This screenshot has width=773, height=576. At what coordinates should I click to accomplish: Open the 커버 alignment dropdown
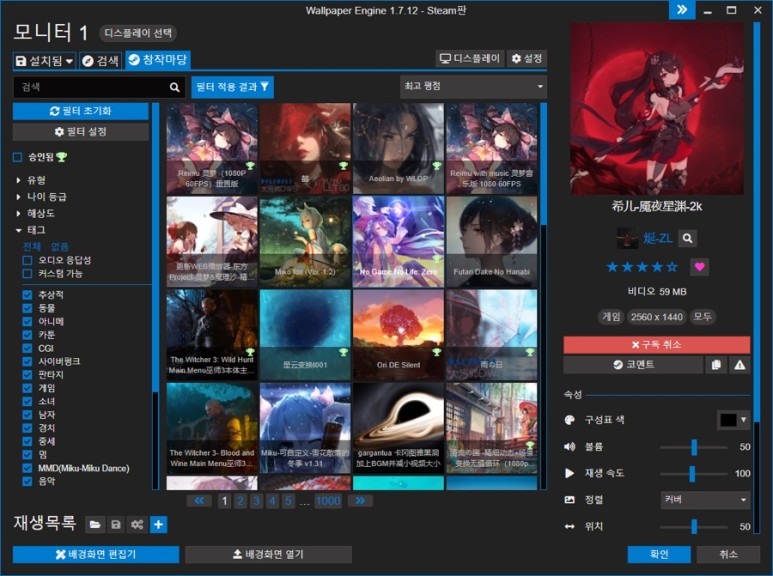coord(705,500)
